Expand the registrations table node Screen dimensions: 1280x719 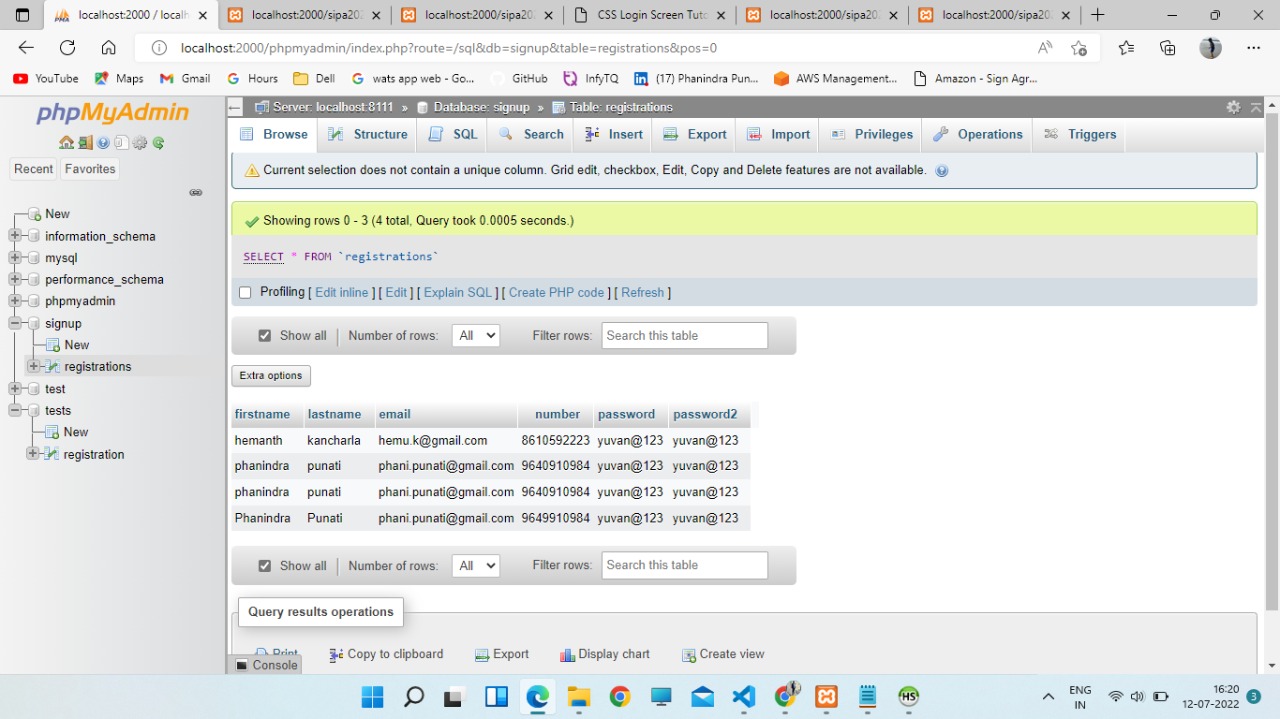(x=33, y=366)
